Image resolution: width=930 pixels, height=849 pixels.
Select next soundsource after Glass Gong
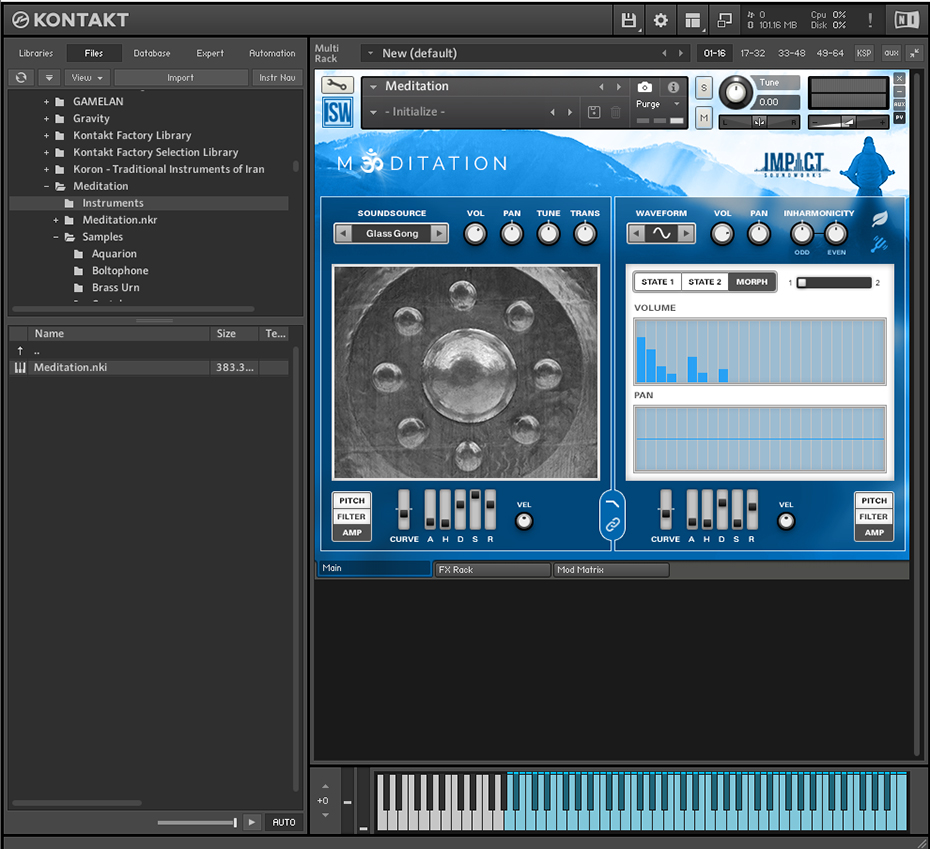[439, 234]
